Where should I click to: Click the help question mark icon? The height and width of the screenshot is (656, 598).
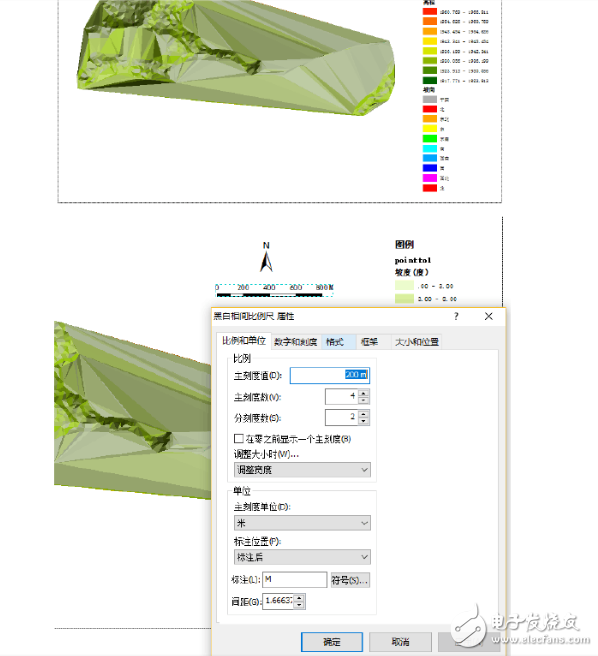pos(456,316)
